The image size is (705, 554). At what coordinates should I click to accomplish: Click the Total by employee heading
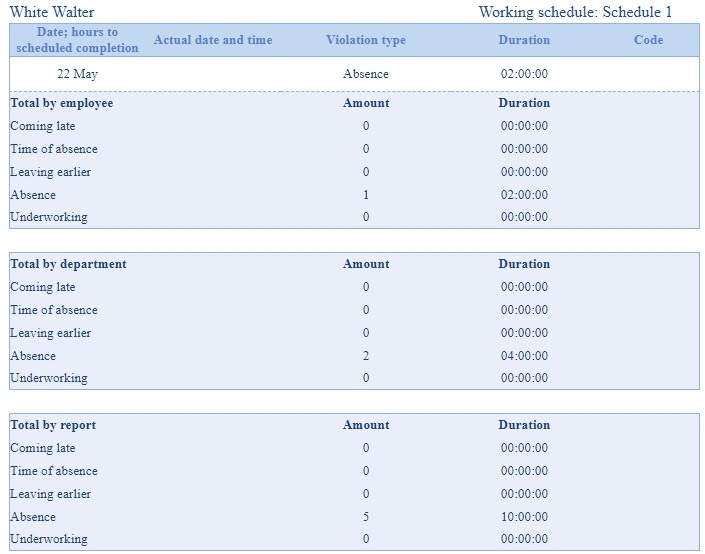pos(62,103)
